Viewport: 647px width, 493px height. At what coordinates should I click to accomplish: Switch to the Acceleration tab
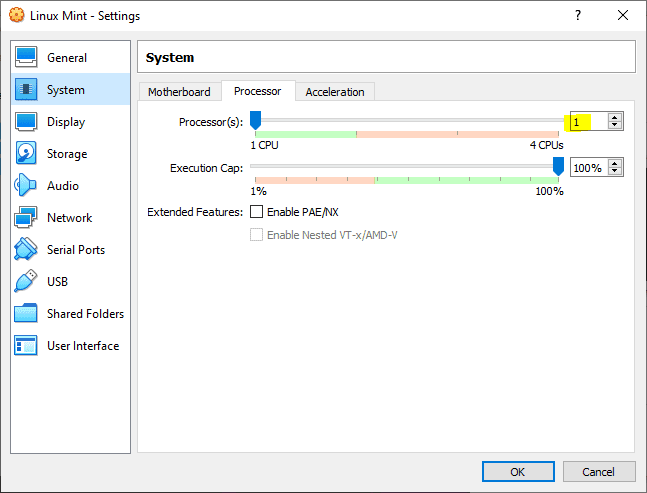(x=335, y=92)
